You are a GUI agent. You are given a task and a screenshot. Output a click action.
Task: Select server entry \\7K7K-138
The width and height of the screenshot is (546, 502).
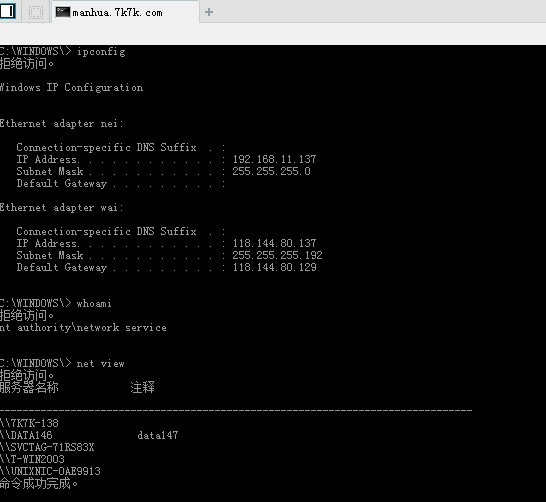29,423
